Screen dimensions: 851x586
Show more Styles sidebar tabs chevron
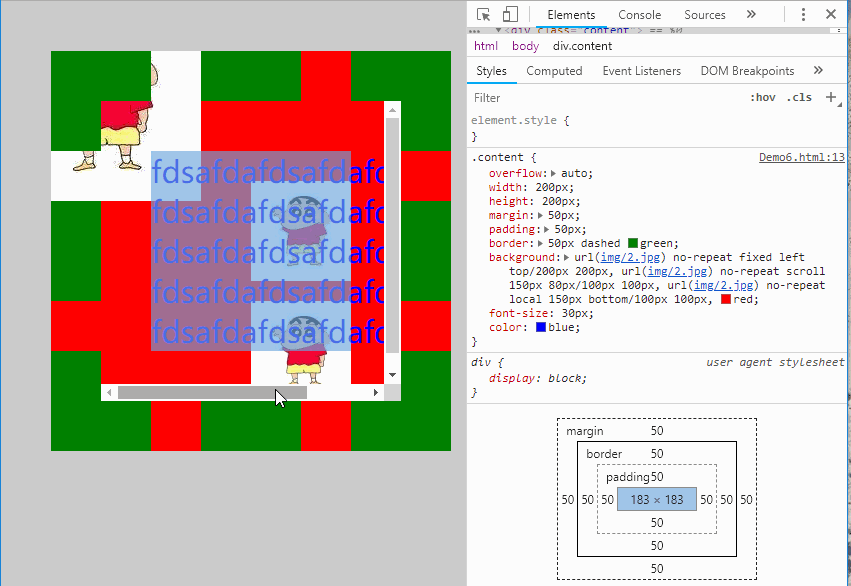tap(818, 70)
